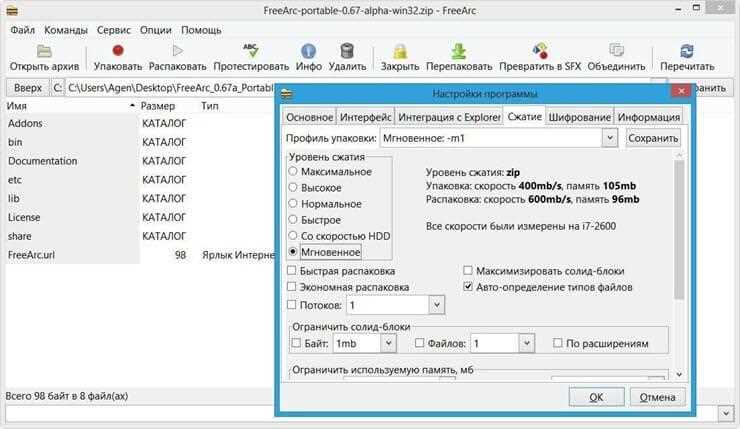
Task: Click the Merge (Объединить) toolbar icon
Action: [x=616, y=50]
